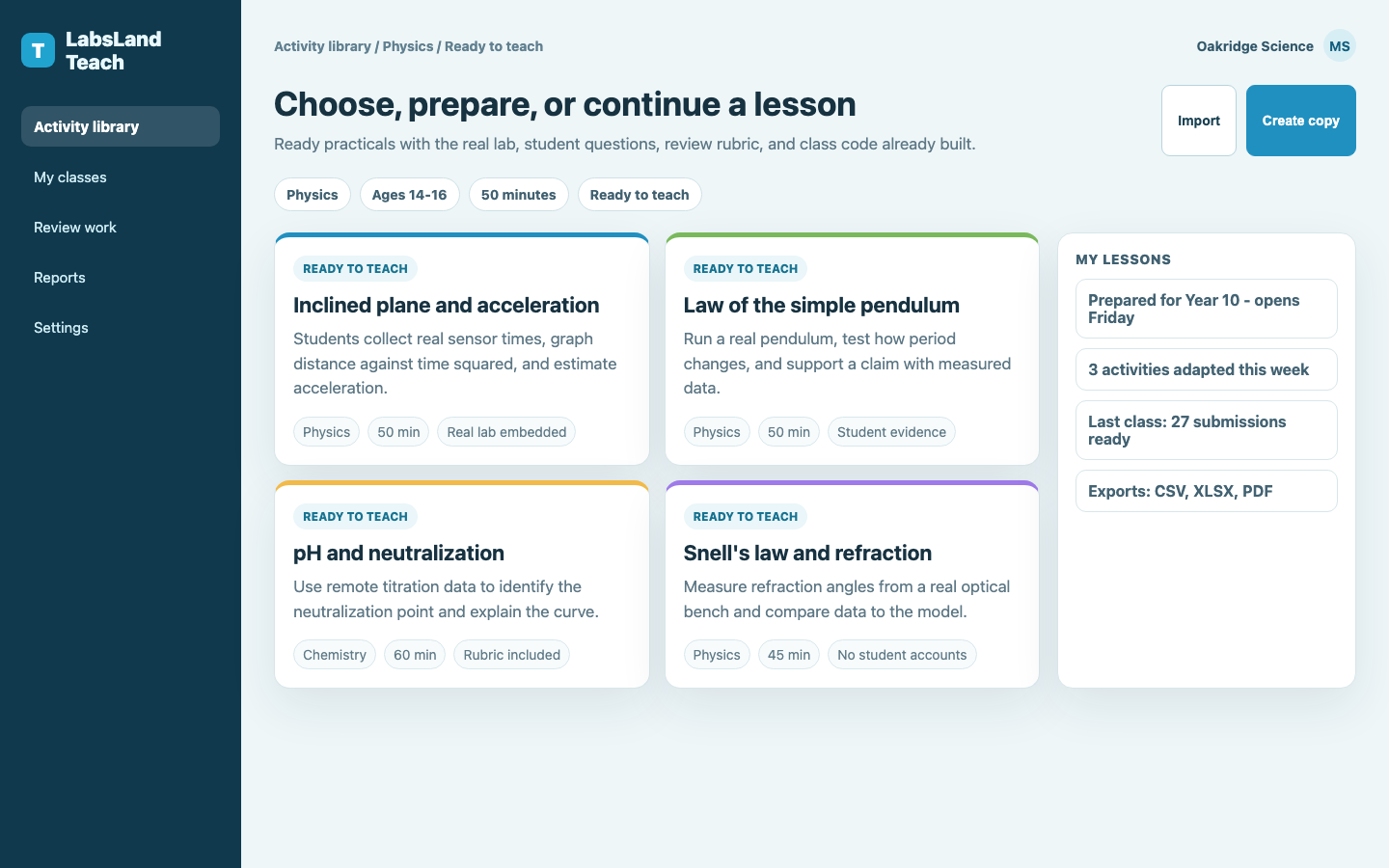Click the Activity library breadcrumb link
This screenshot has height=868, width=1389.
click(322, 46)
